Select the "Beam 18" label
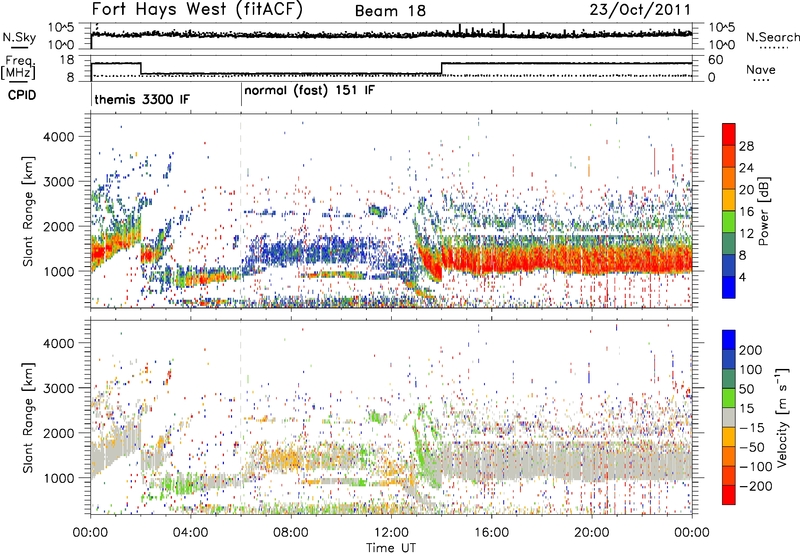 click(390, 11)
